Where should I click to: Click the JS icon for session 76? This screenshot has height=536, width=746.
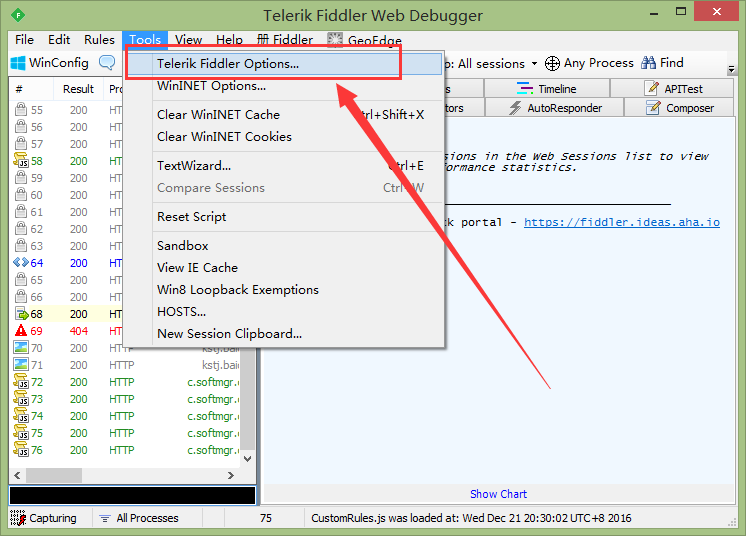coord(21,449)
